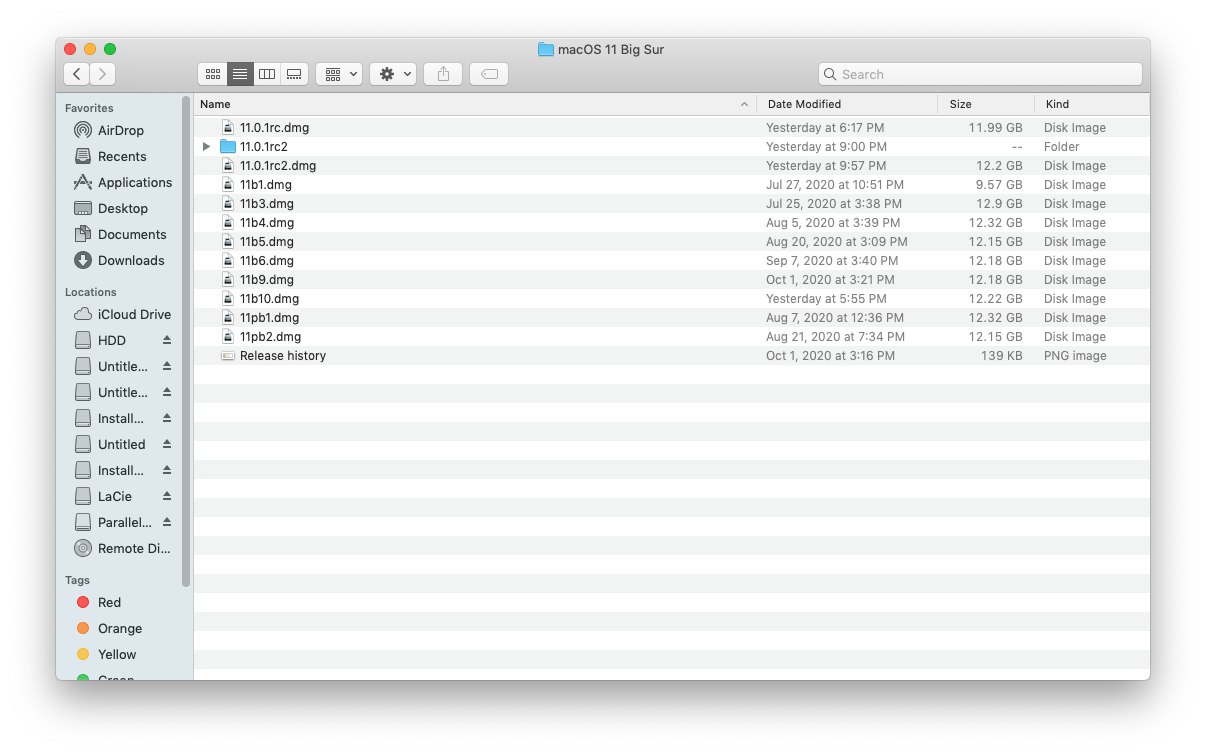Select the 11b1.dmg file
The width and height of the screenshot is (1206, 754).
click(672, 185)
